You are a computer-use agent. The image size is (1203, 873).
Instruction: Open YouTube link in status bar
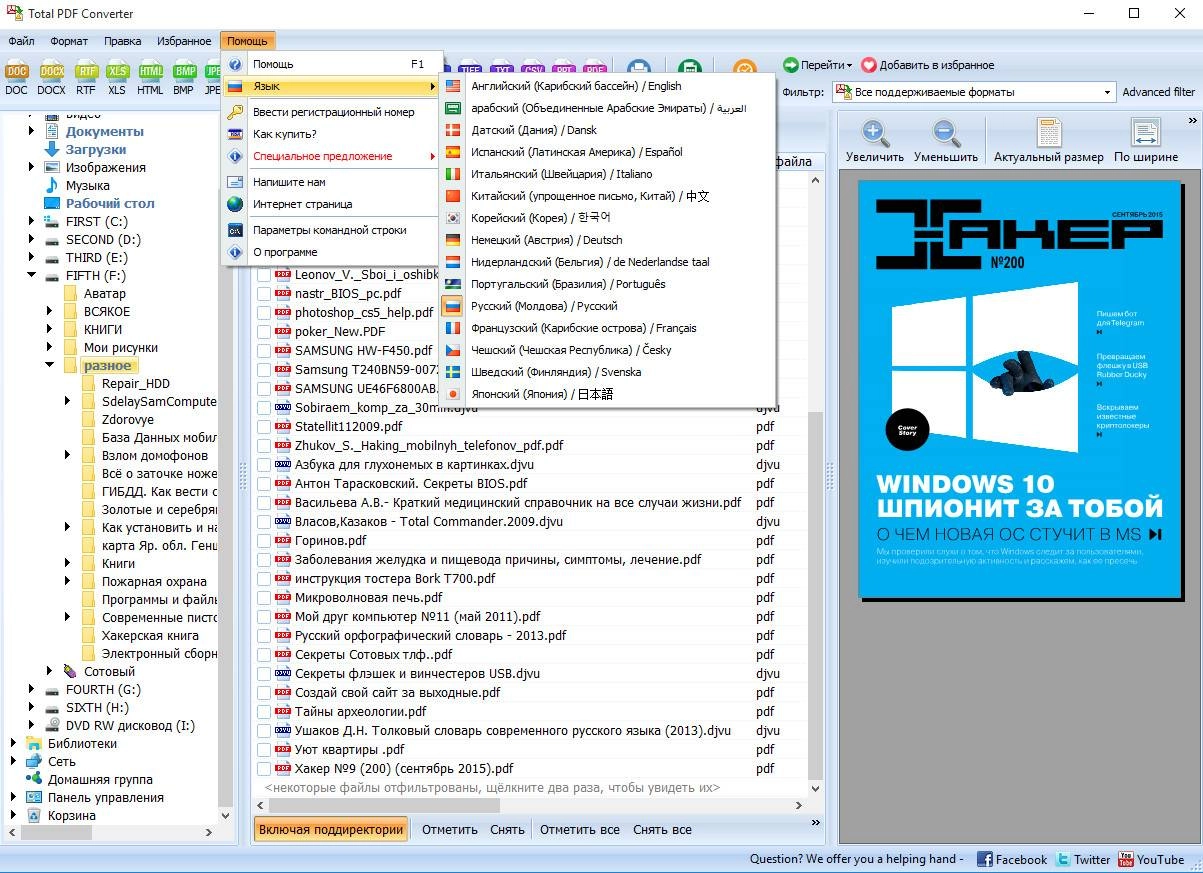pyautogui.click(x=1151, y=859)
